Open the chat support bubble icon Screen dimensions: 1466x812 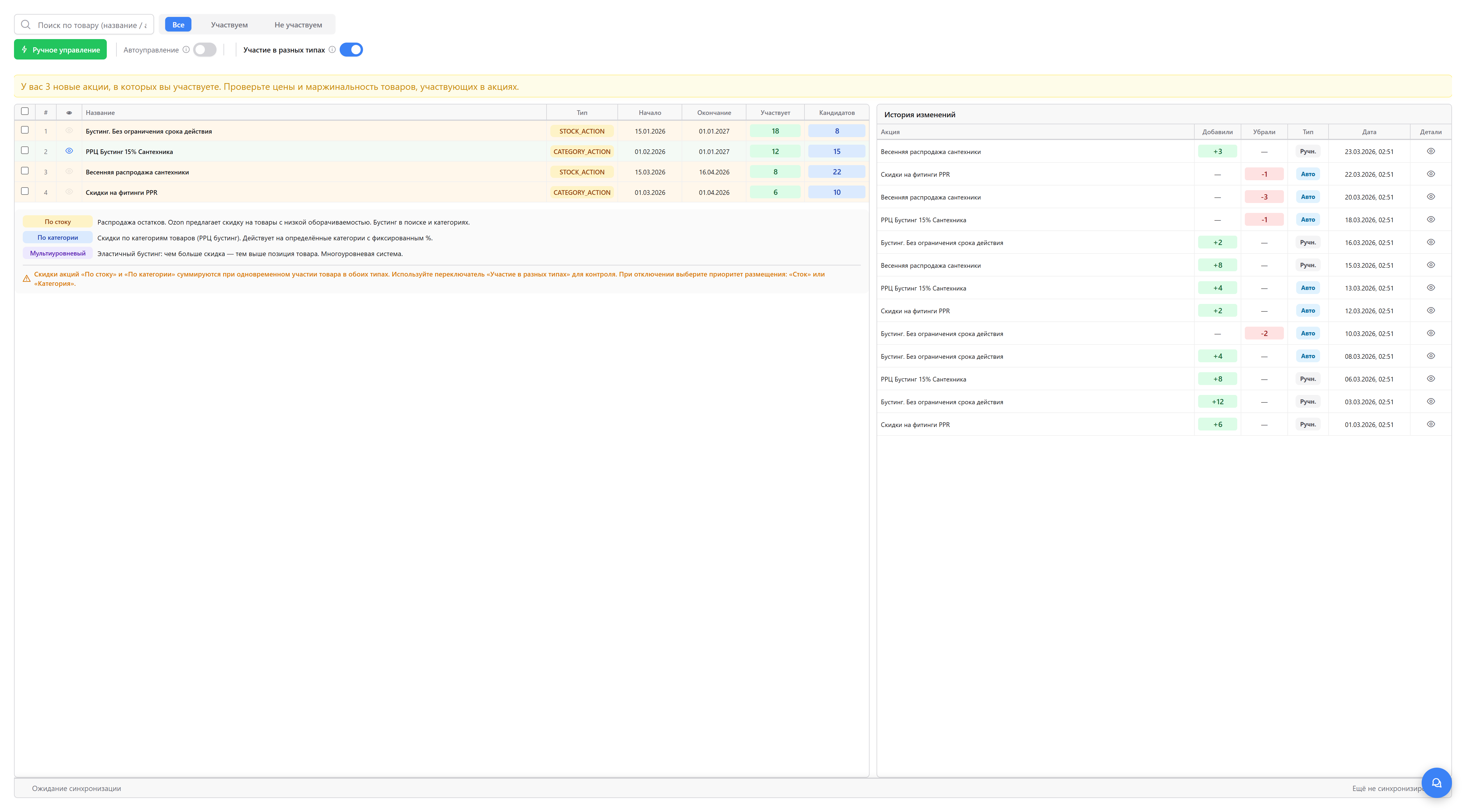[1436, 783]
